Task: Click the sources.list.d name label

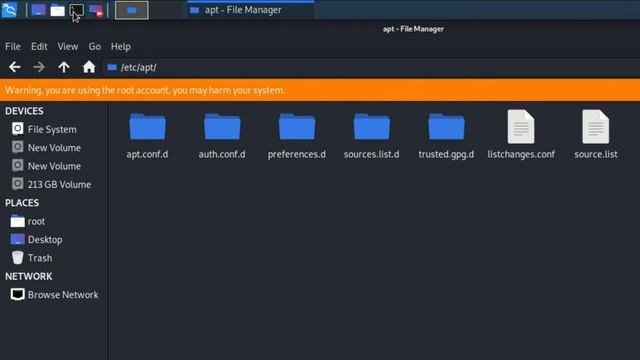Action: tap(371, 154)
